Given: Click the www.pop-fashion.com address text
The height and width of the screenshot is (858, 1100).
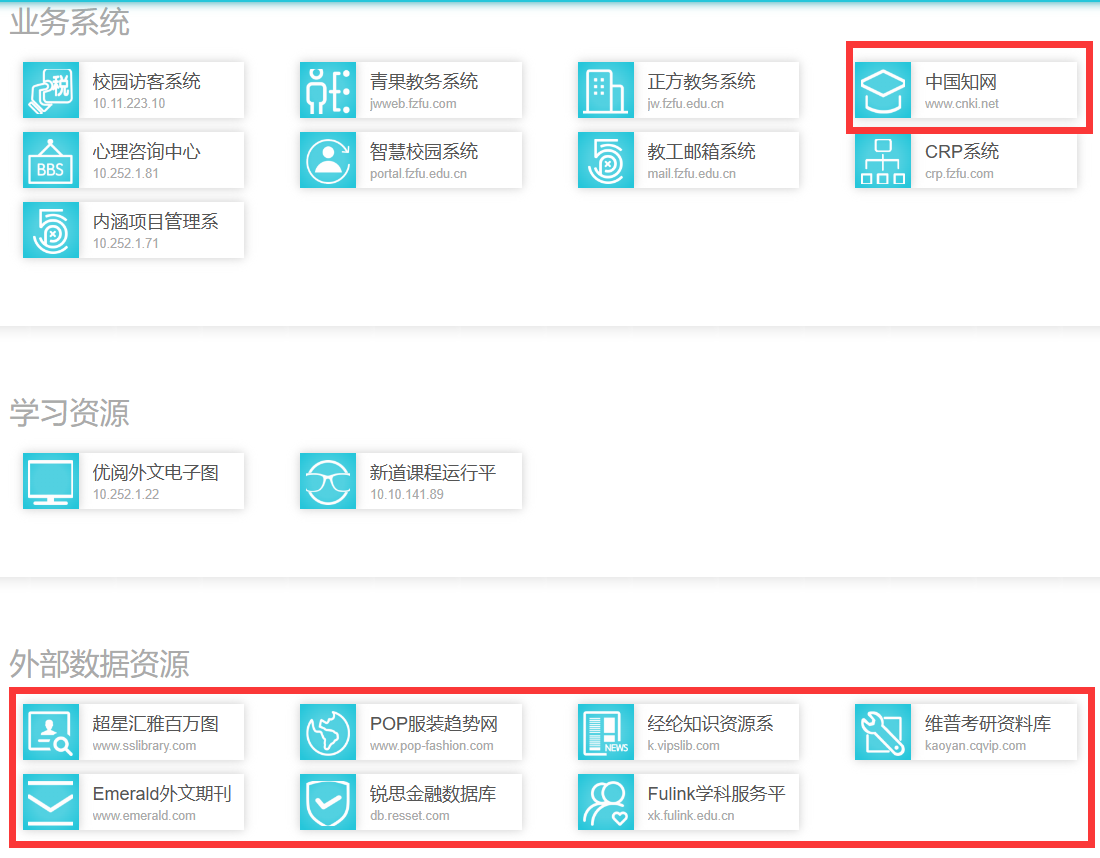Looking at the screenshot, I should coord(431,746).
